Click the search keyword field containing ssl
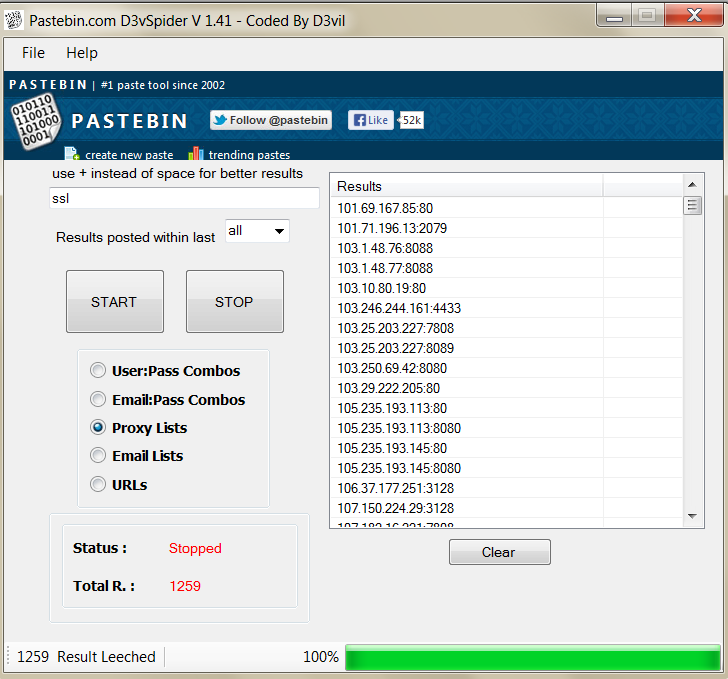 click(x=184, y=198)
